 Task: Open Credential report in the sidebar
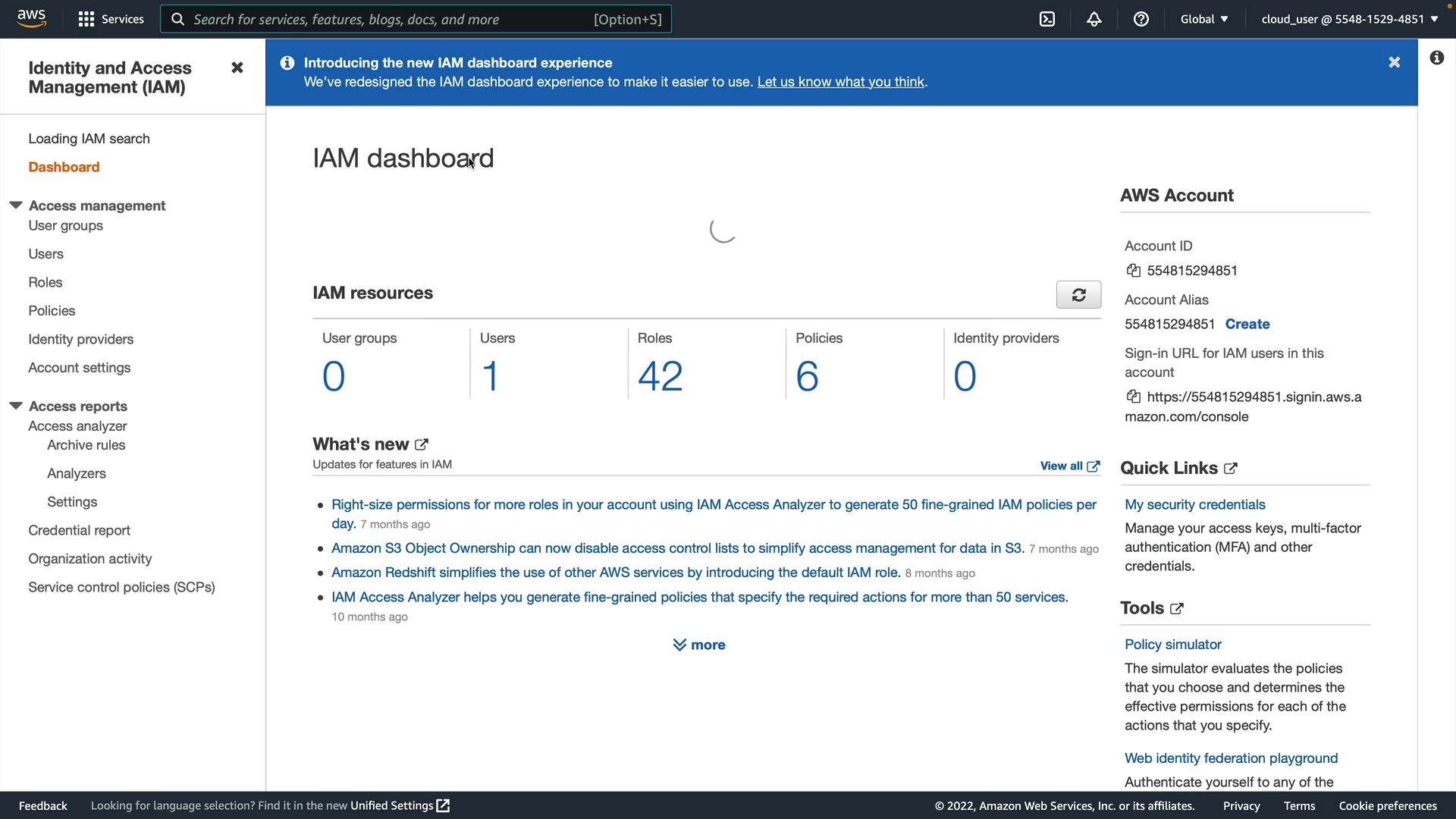click(x=79, y=530)
